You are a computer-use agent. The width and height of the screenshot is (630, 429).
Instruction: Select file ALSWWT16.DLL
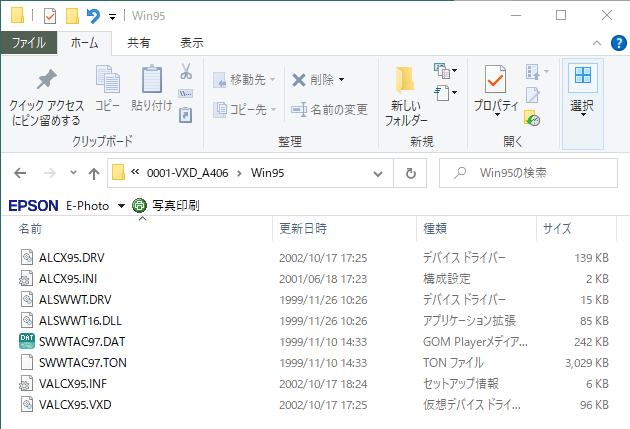[x=80, y=321]
